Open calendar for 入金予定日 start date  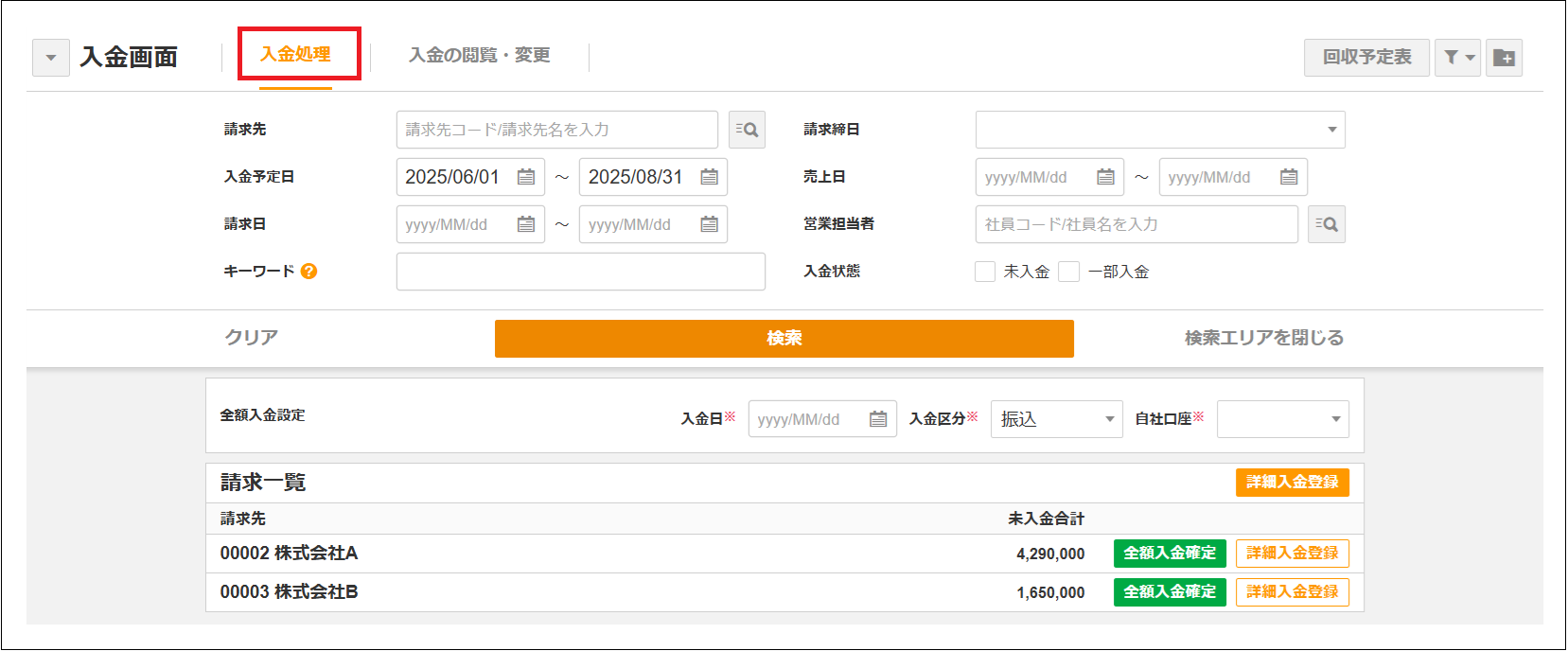coord(526,177)
